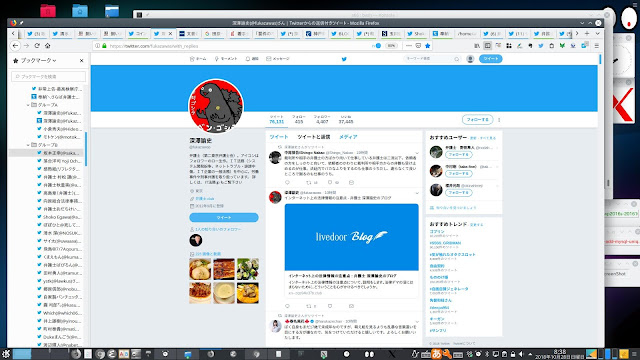Open the Pocket save icon in address bar
Screen dimensions: 640x360
(418, 46)
